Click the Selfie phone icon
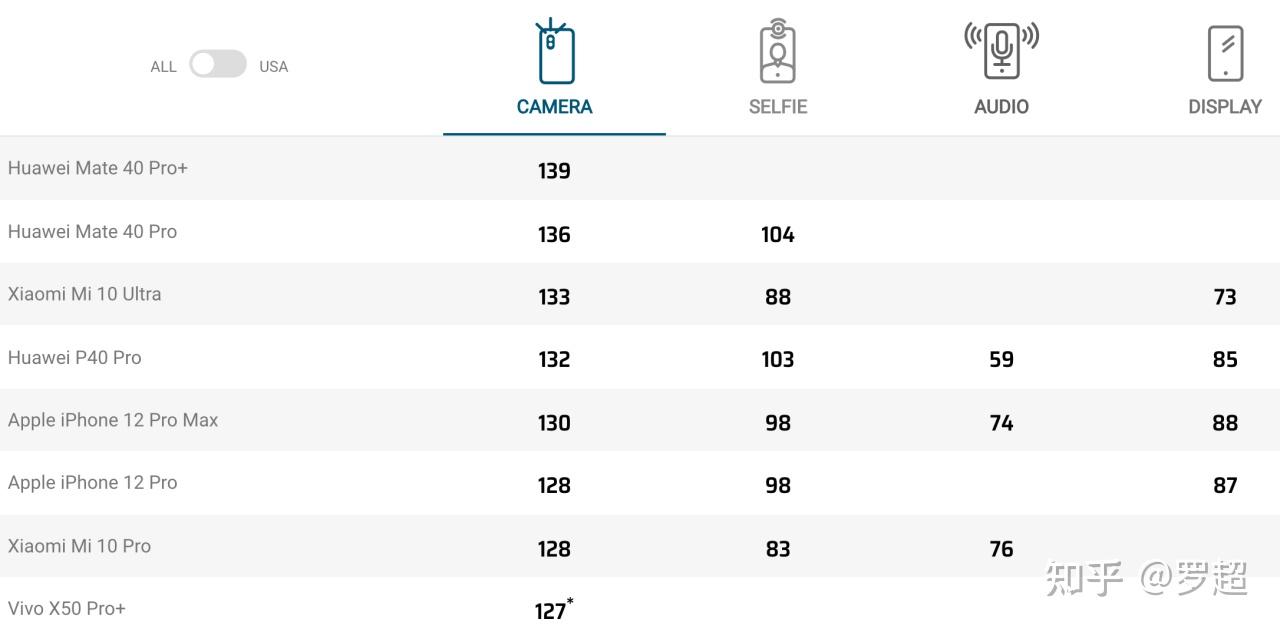This screenshot has height=629, width=1280. [x=777, y=52]
